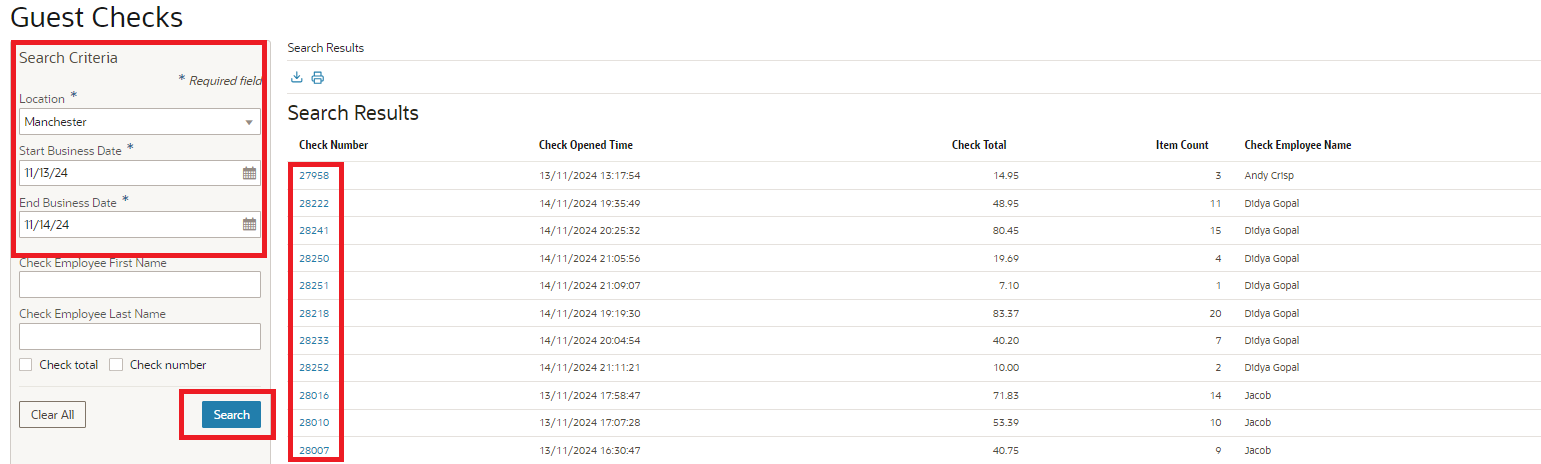Click the print search results icon
1541x464 pixels.
318,78
